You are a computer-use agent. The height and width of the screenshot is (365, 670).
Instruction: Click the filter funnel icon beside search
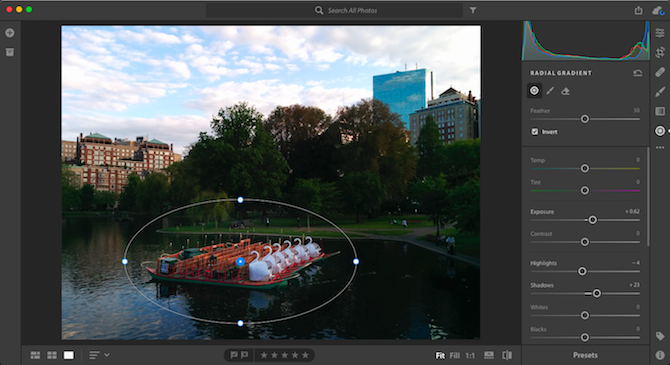pos(473,10)
